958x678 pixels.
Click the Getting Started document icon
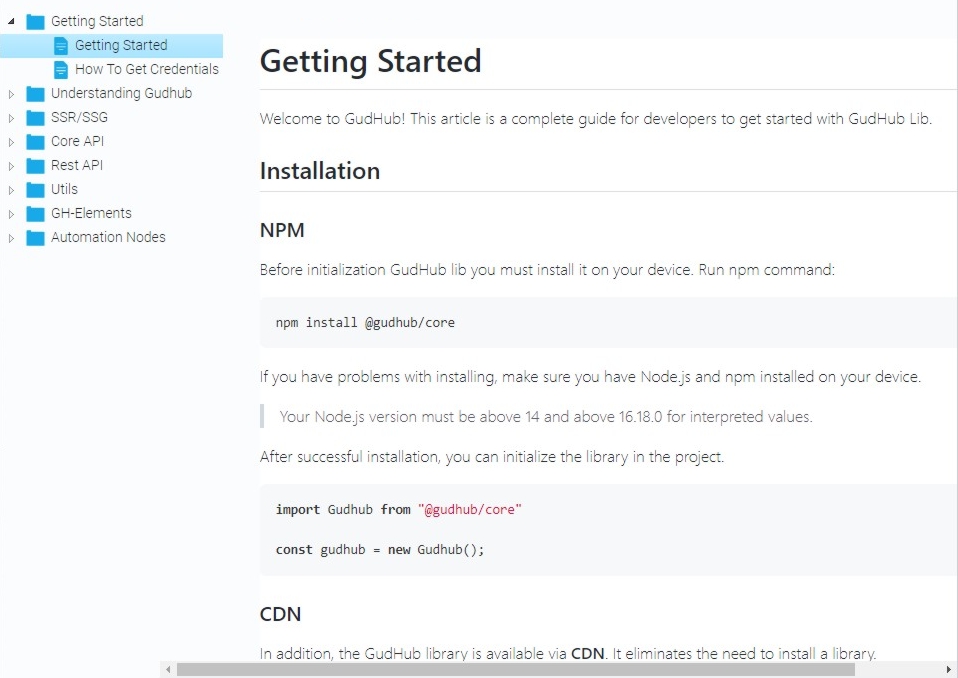[x=60, y=46]
